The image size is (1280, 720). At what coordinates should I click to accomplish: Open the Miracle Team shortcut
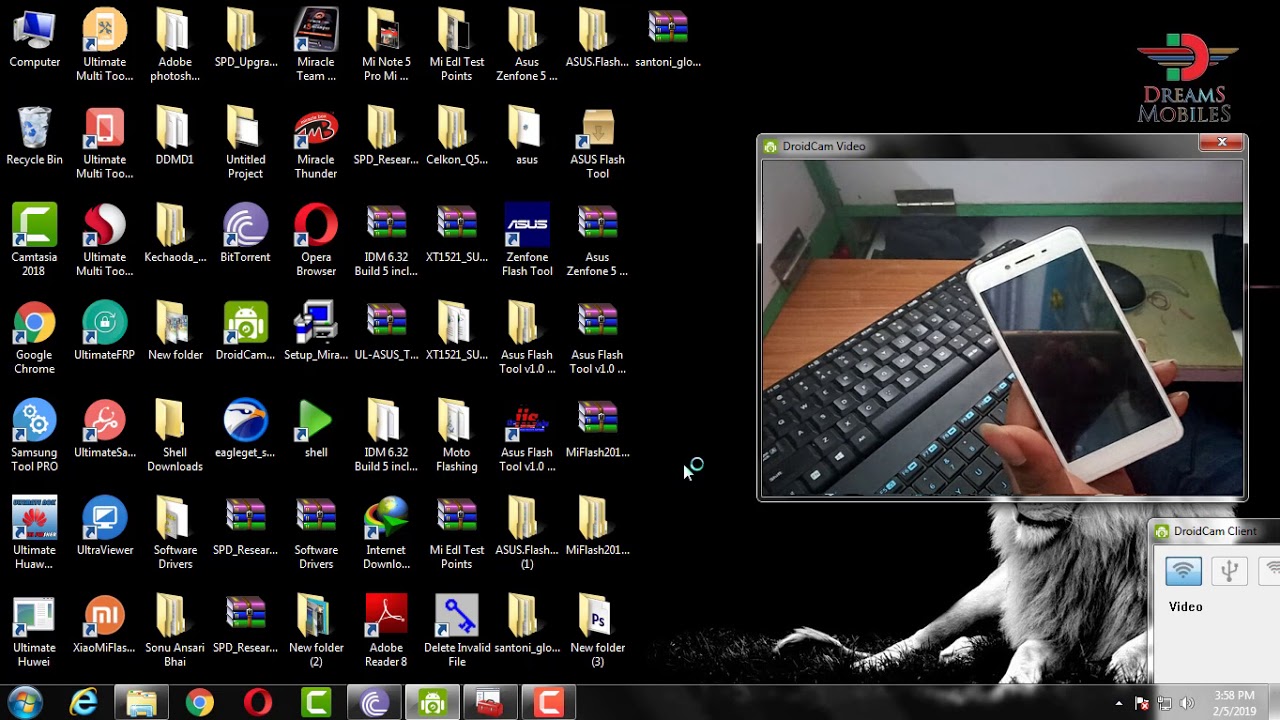point(316,45)
